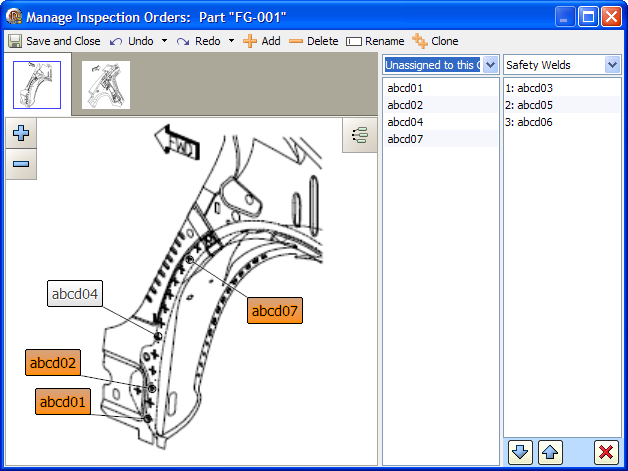Move selected item down with arrow
This screenshot has height=471, width=628.
[520, 451]
